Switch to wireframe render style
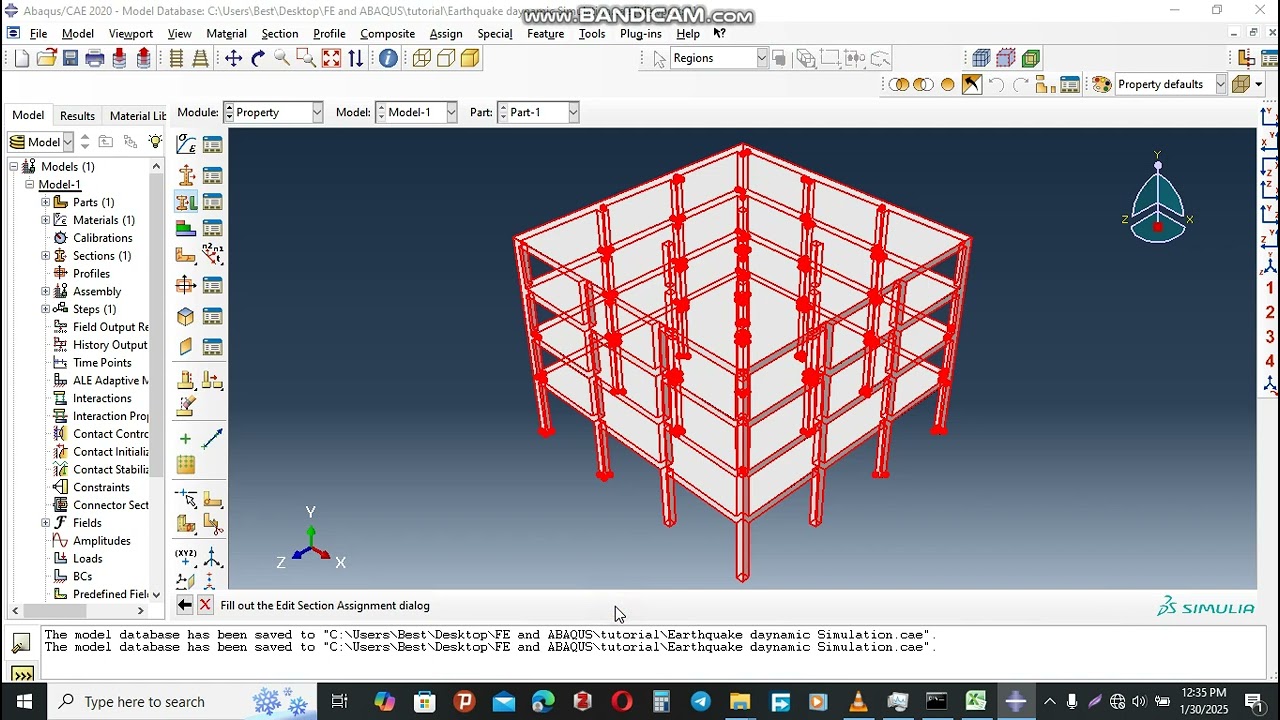The height and width of the screenshot is (720, 1280). point(422,58)
